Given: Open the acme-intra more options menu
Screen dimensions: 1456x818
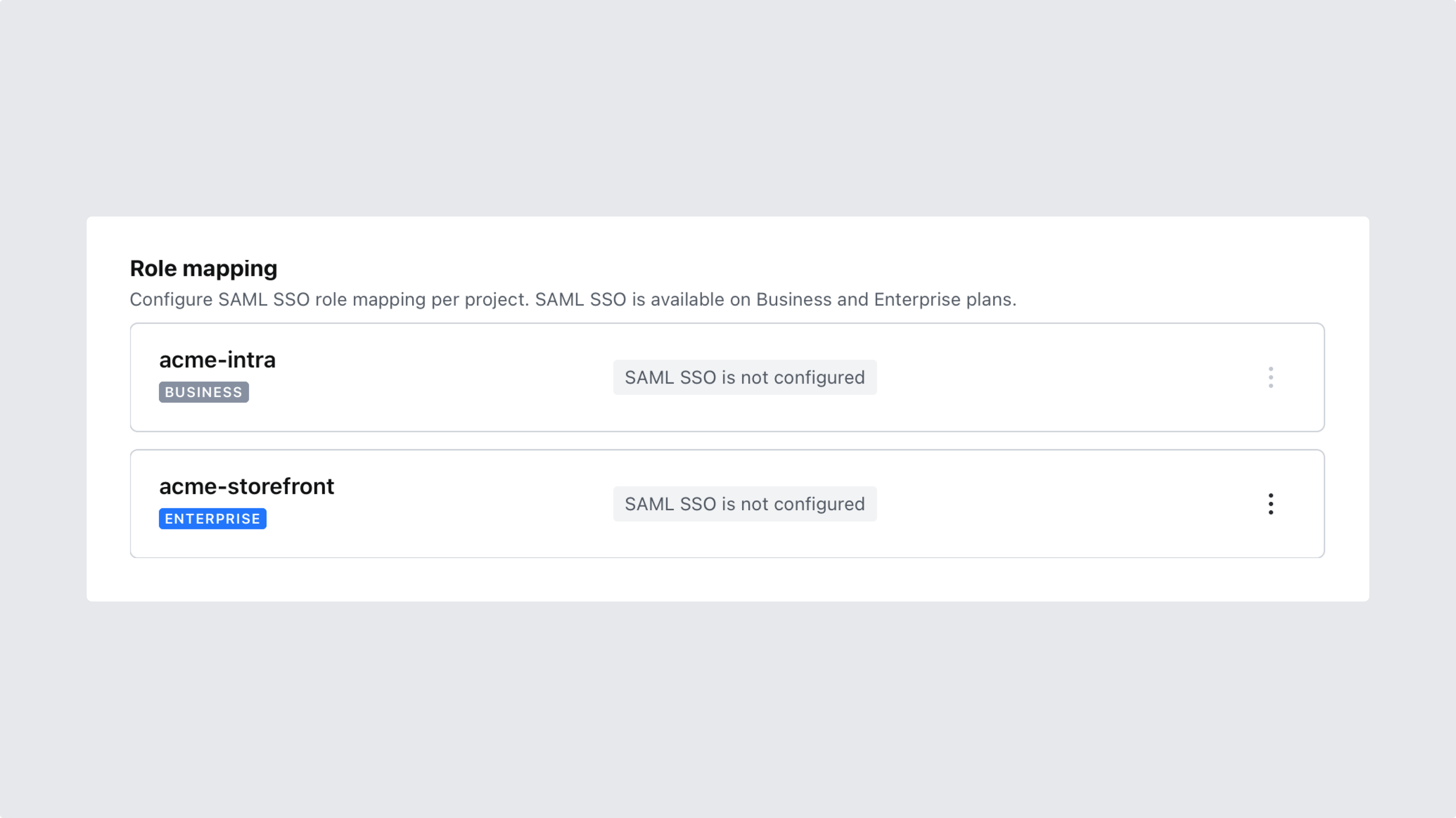Looking at the screenshot, I should point(1271,378).
